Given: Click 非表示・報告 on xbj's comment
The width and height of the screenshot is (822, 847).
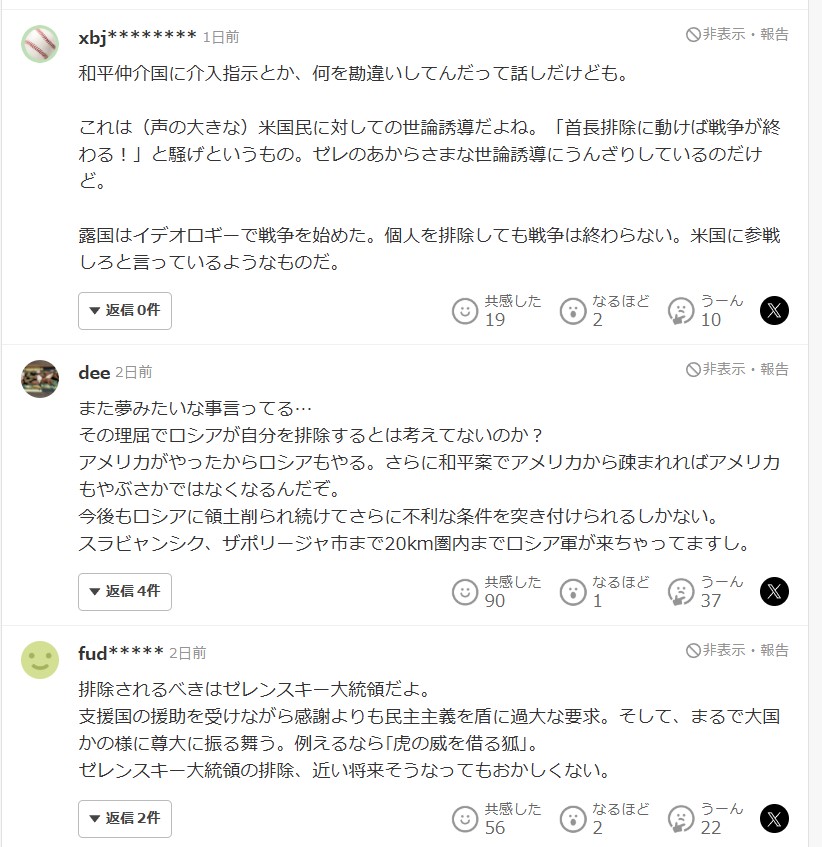Looking at the screenshot, I should click(x=737, y=34).
